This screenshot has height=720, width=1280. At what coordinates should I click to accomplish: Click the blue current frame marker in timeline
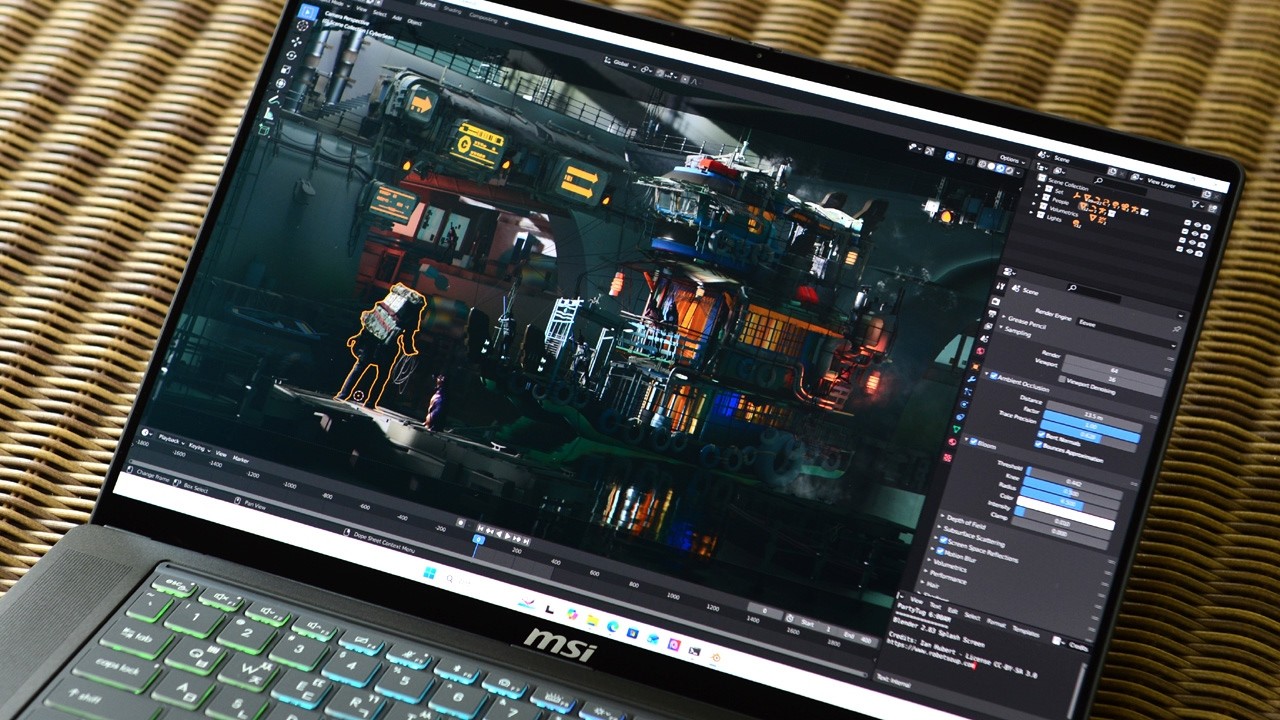(478, 539)
